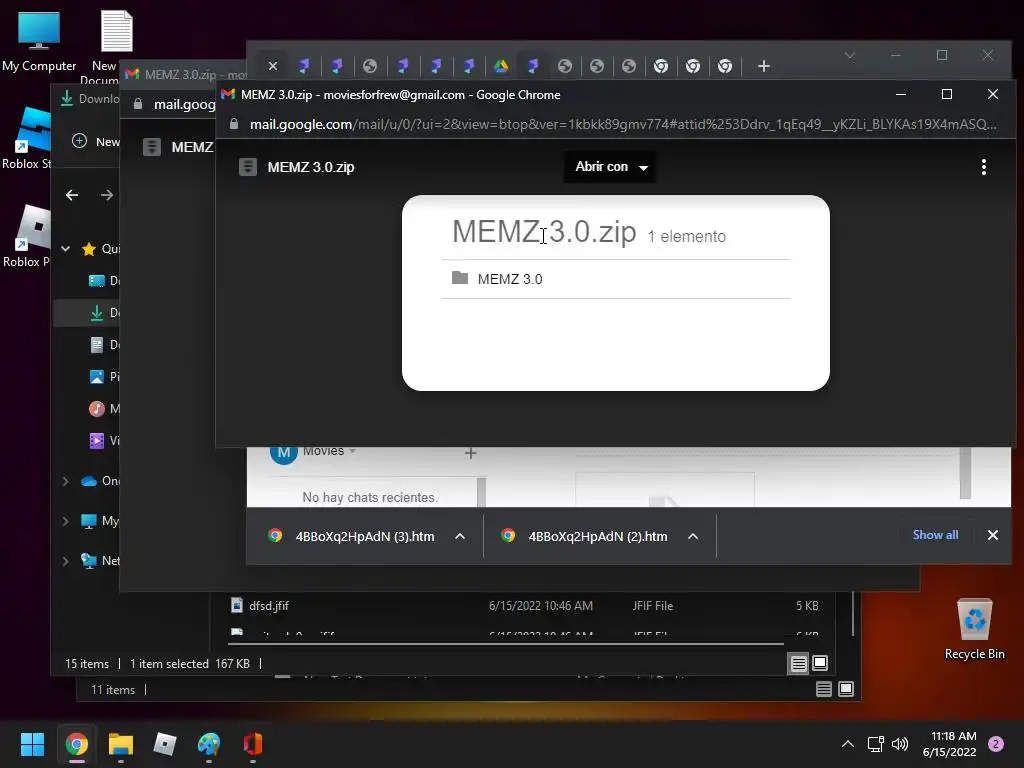Select the Roblox Player desktop shortcut
Image resolution: width=1024 pixels, height=768 pixels.
click(27, 236)
